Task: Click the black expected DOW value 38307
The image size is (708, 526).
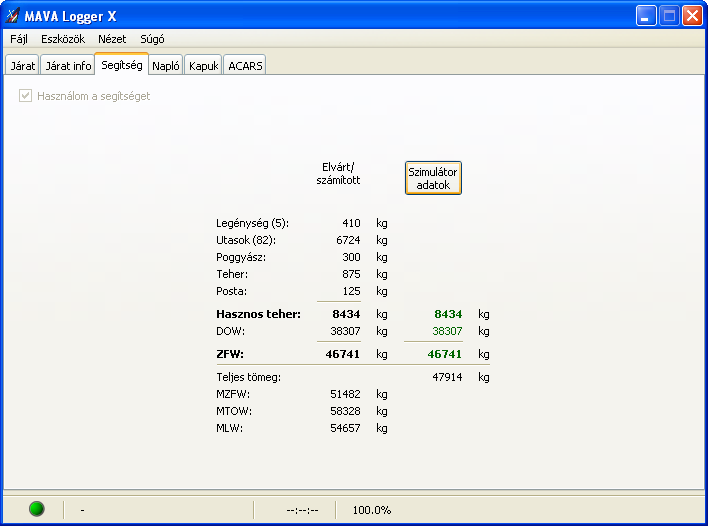Action: [x=345, y=331]
